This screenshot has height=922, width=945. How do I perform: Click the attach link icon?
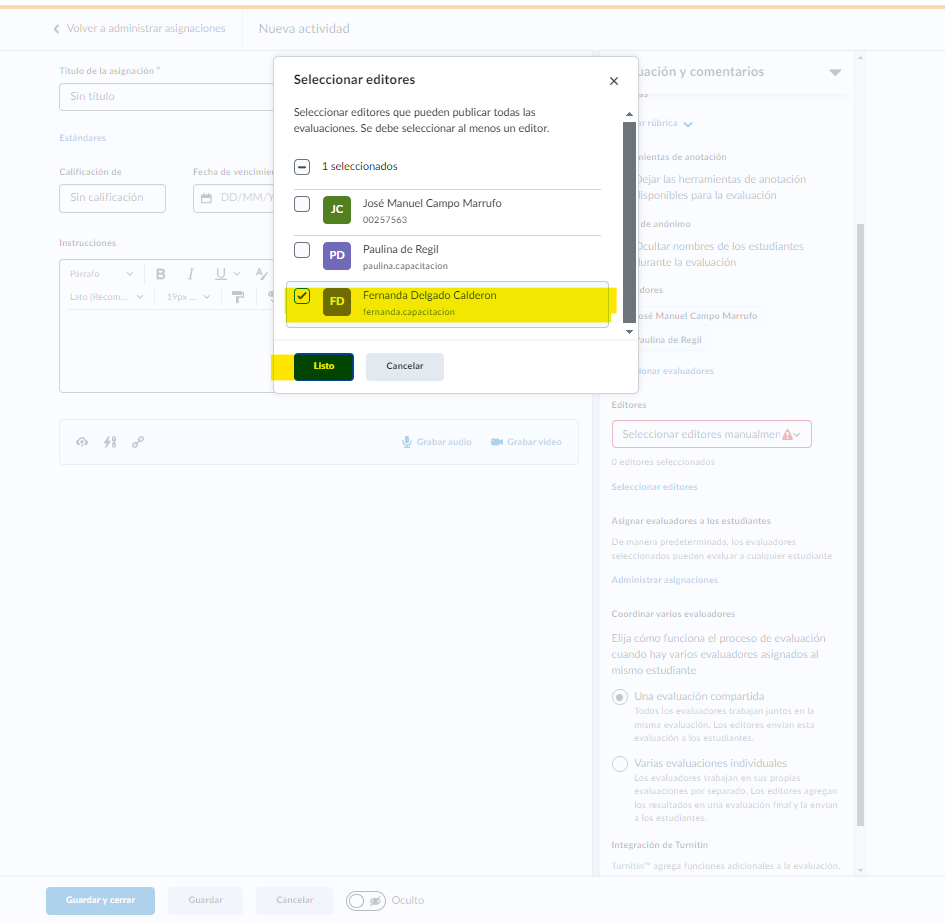tap(138, 442)
